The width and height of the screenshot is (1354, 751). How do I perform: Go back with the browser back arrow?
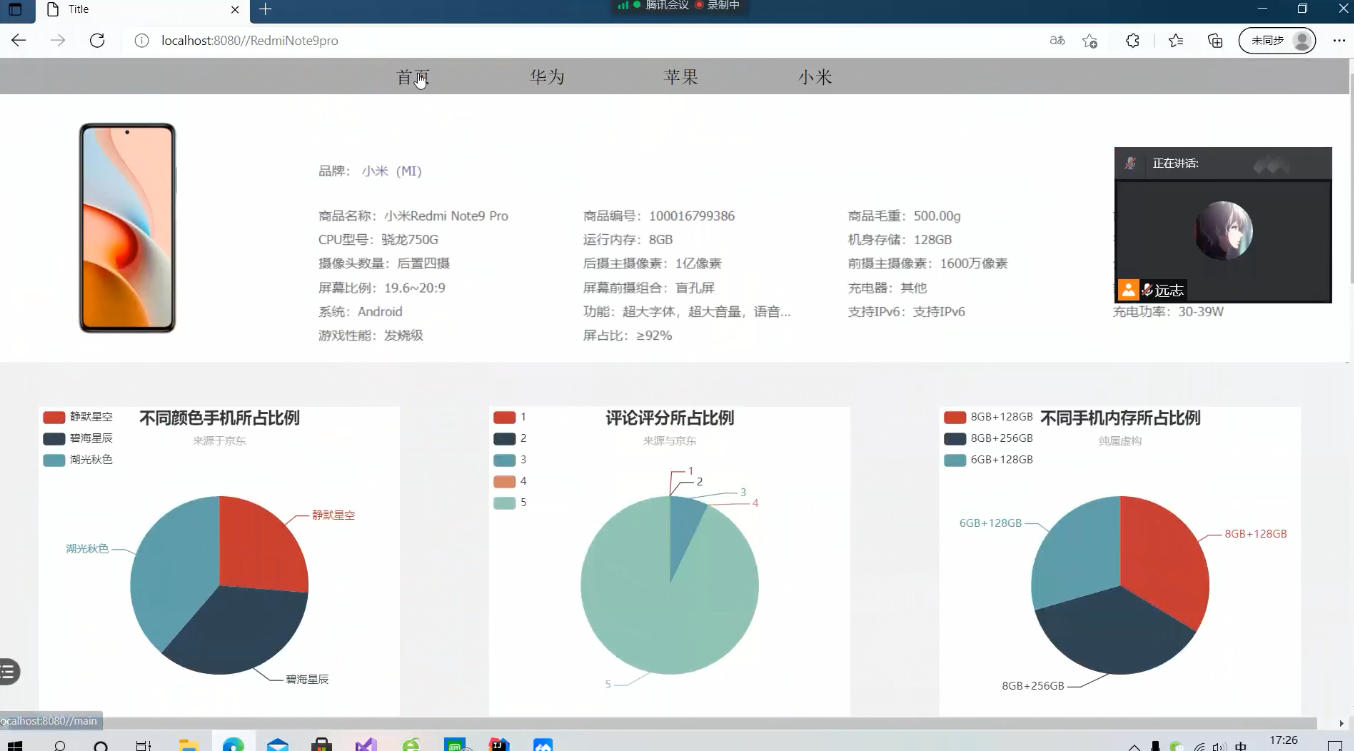[x=18, y=40]
